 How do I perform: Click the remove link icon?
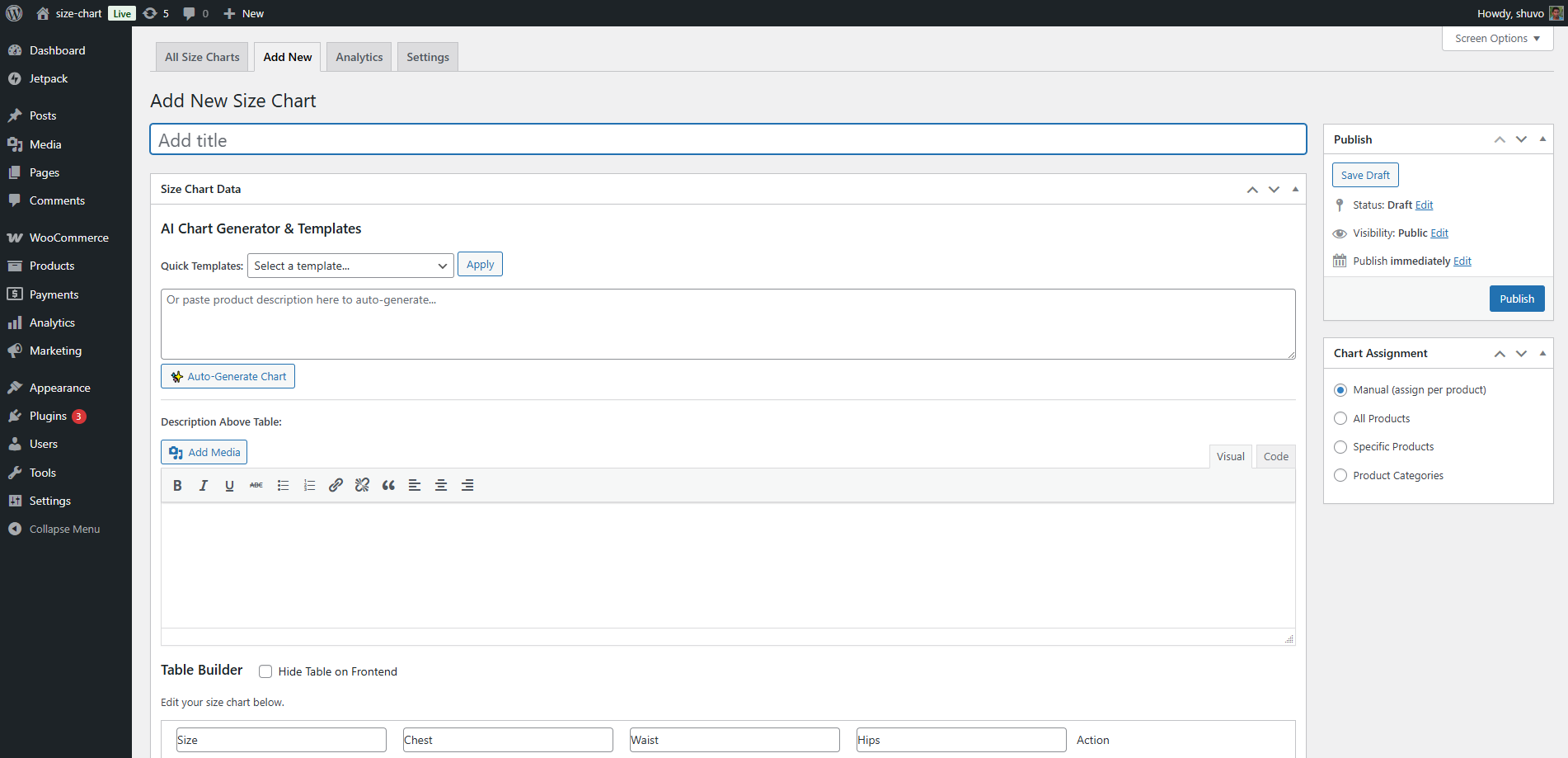pos(362,485)
